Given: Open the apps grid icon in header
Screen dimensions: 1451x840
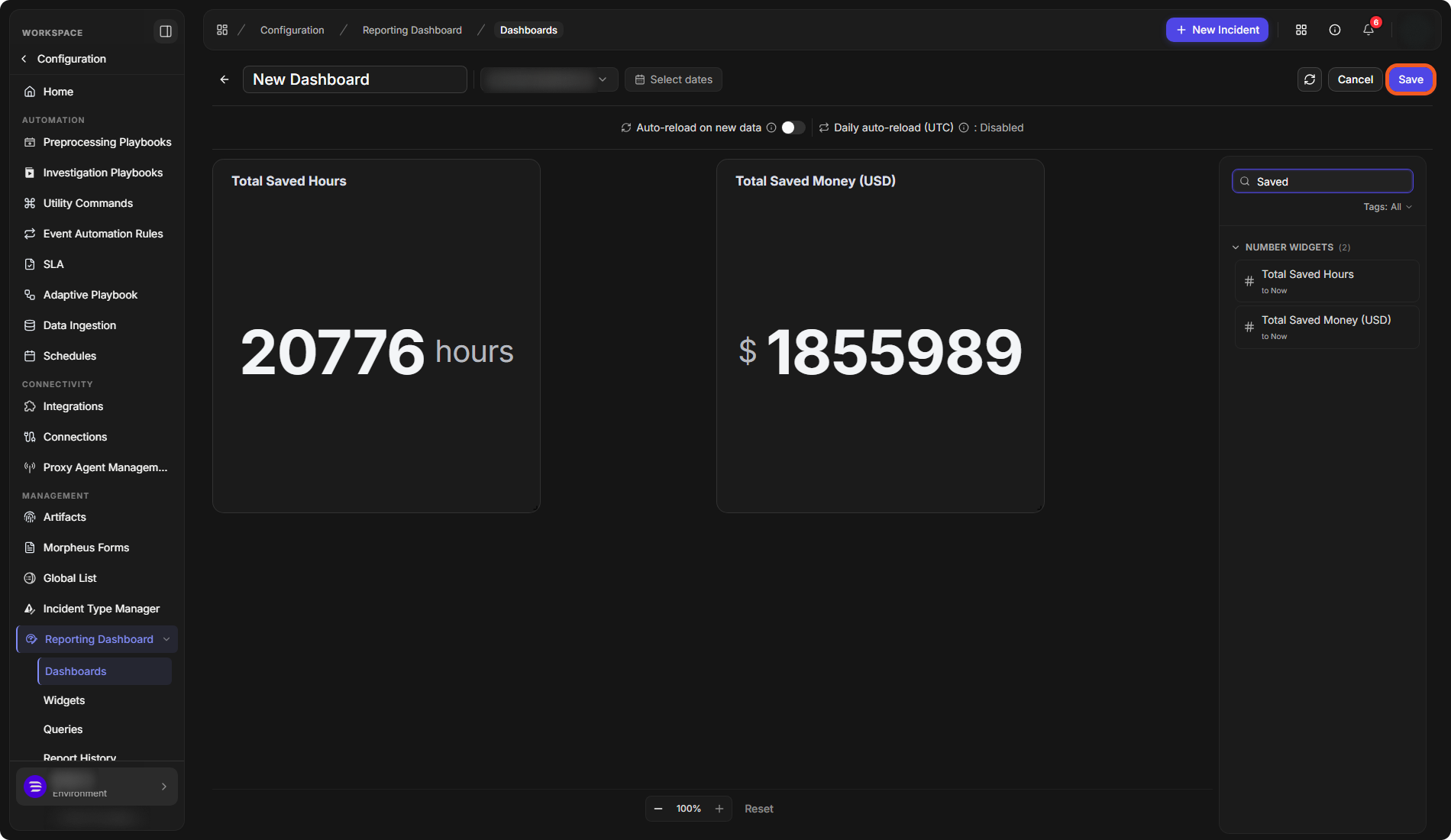Looking at the screenshot, I should pyautogui.click(x=1301, y=30).
